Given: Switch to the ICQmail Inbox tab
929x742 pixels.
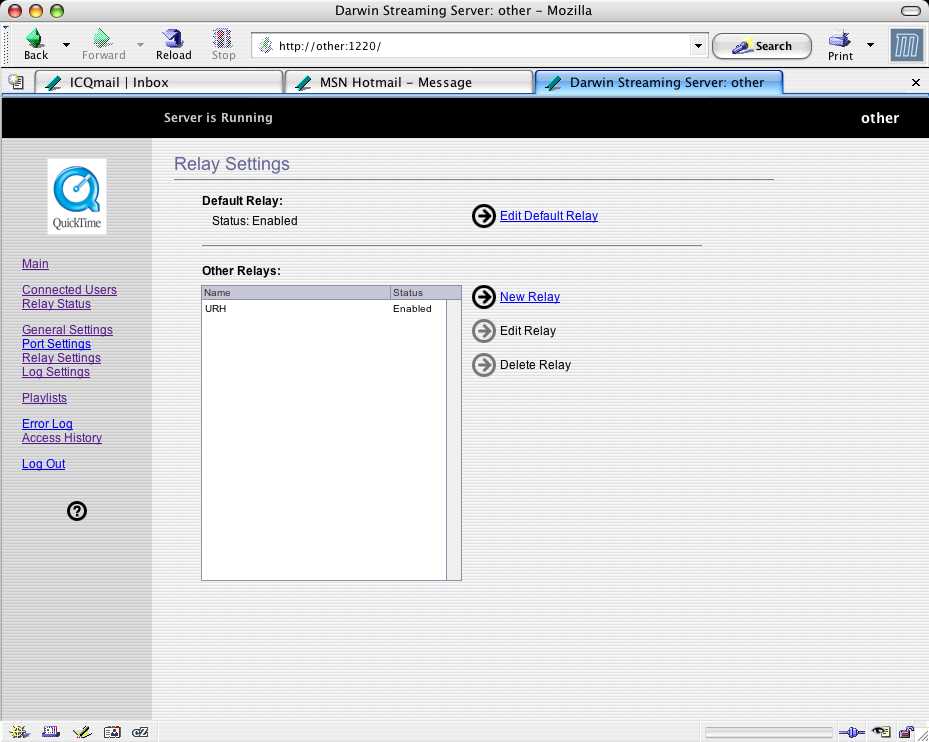Looking at the screenshot, I should [x=157, y=82].
